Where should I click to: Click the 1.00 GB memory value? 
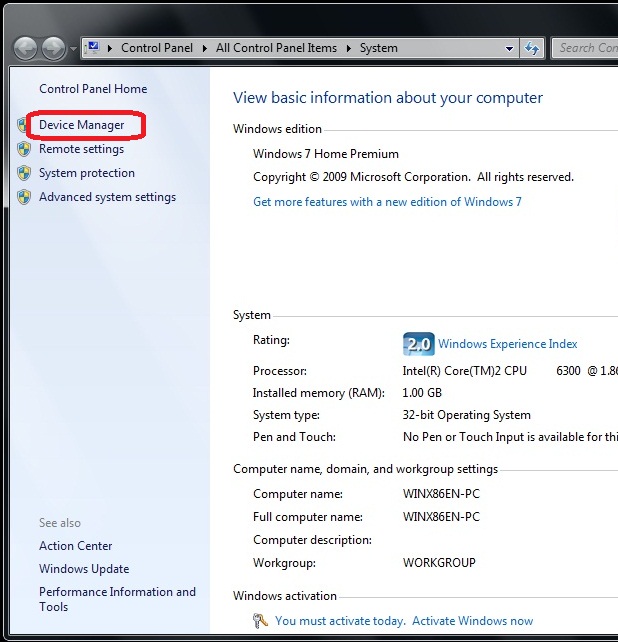[422, 393]
